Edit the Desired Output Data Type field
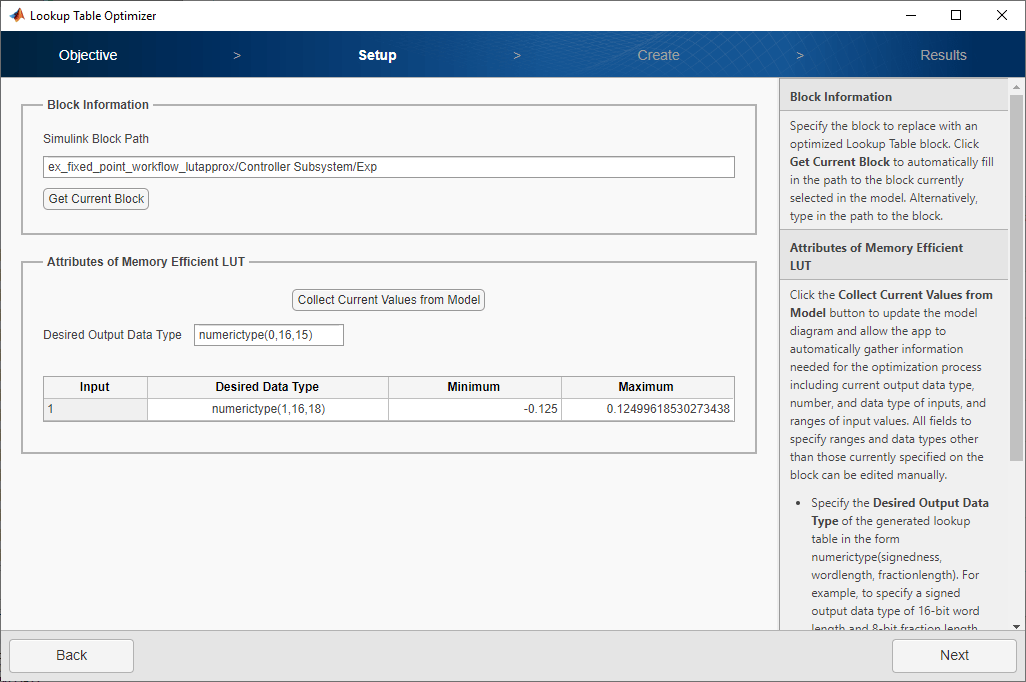 (268, 335)
